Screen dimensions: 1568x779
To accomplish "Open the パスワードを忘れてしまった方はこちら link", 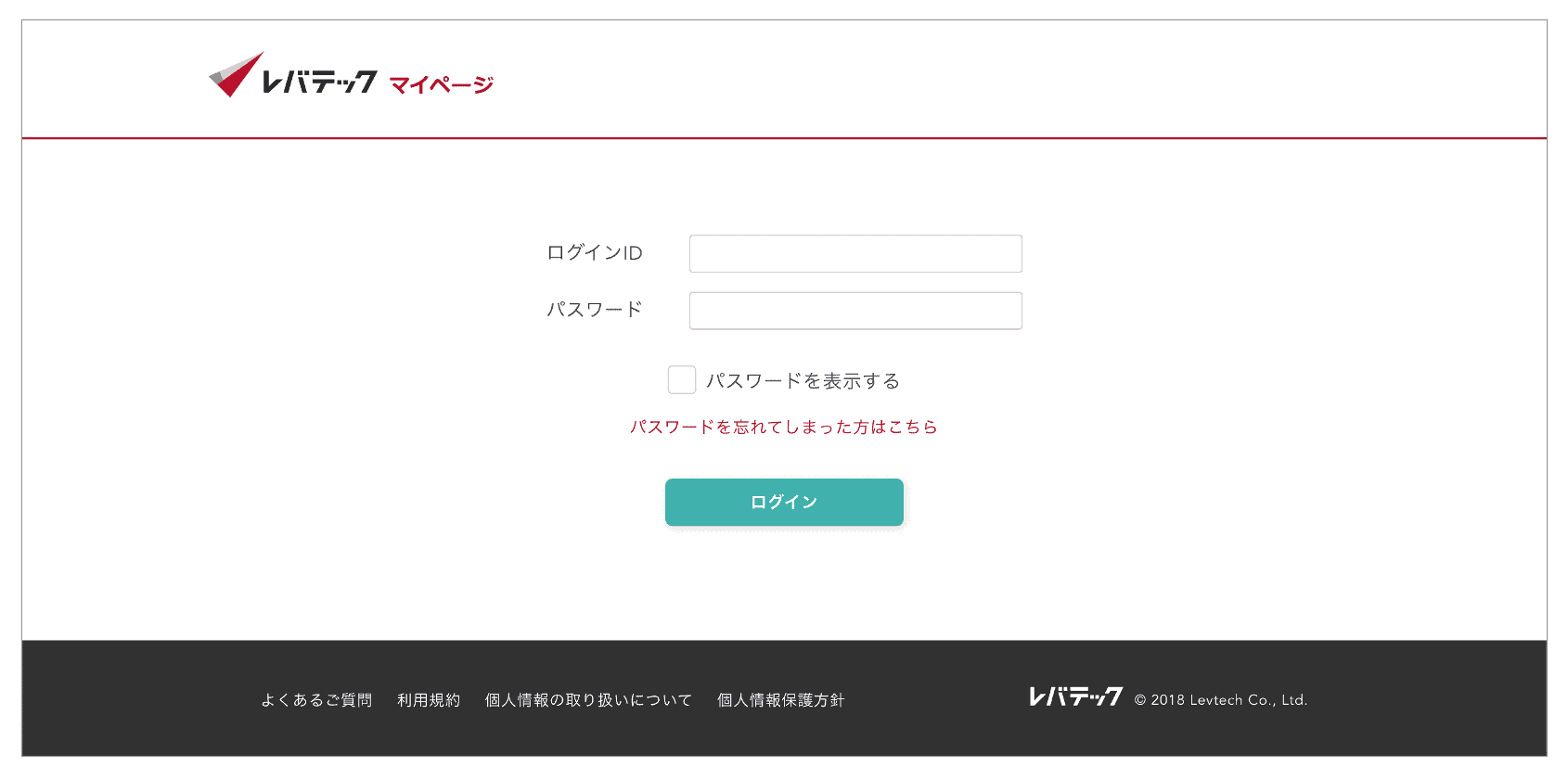I will pyautogui.click(x=784, y=427).
